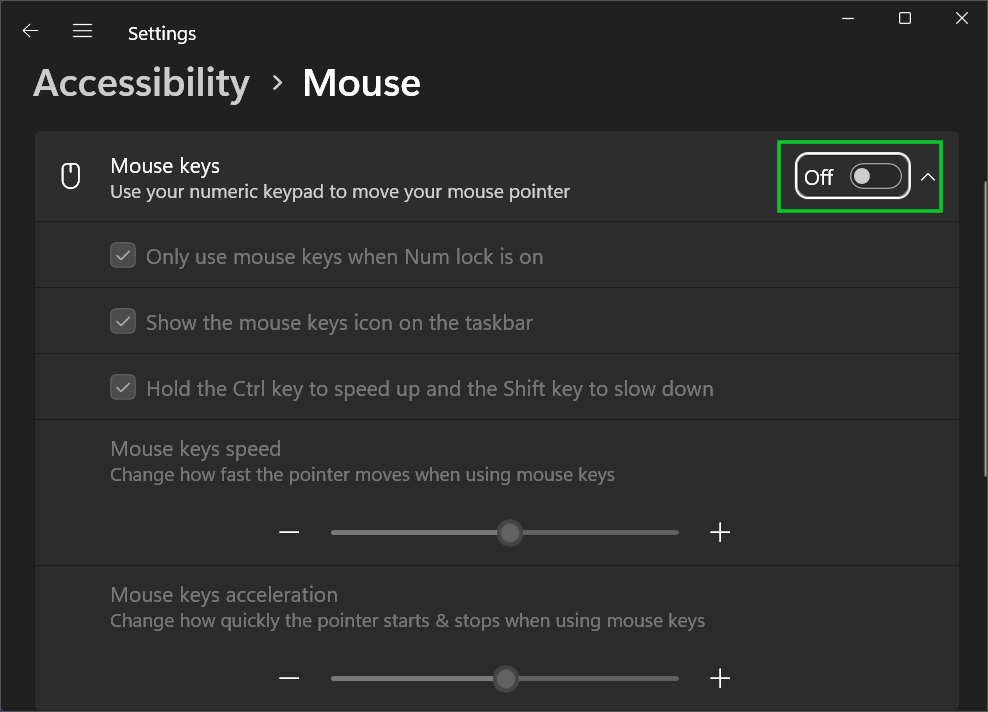Click the mouse icon beside Mouse keys
This screenshot has height=712, width=988.
coord(69,174)
